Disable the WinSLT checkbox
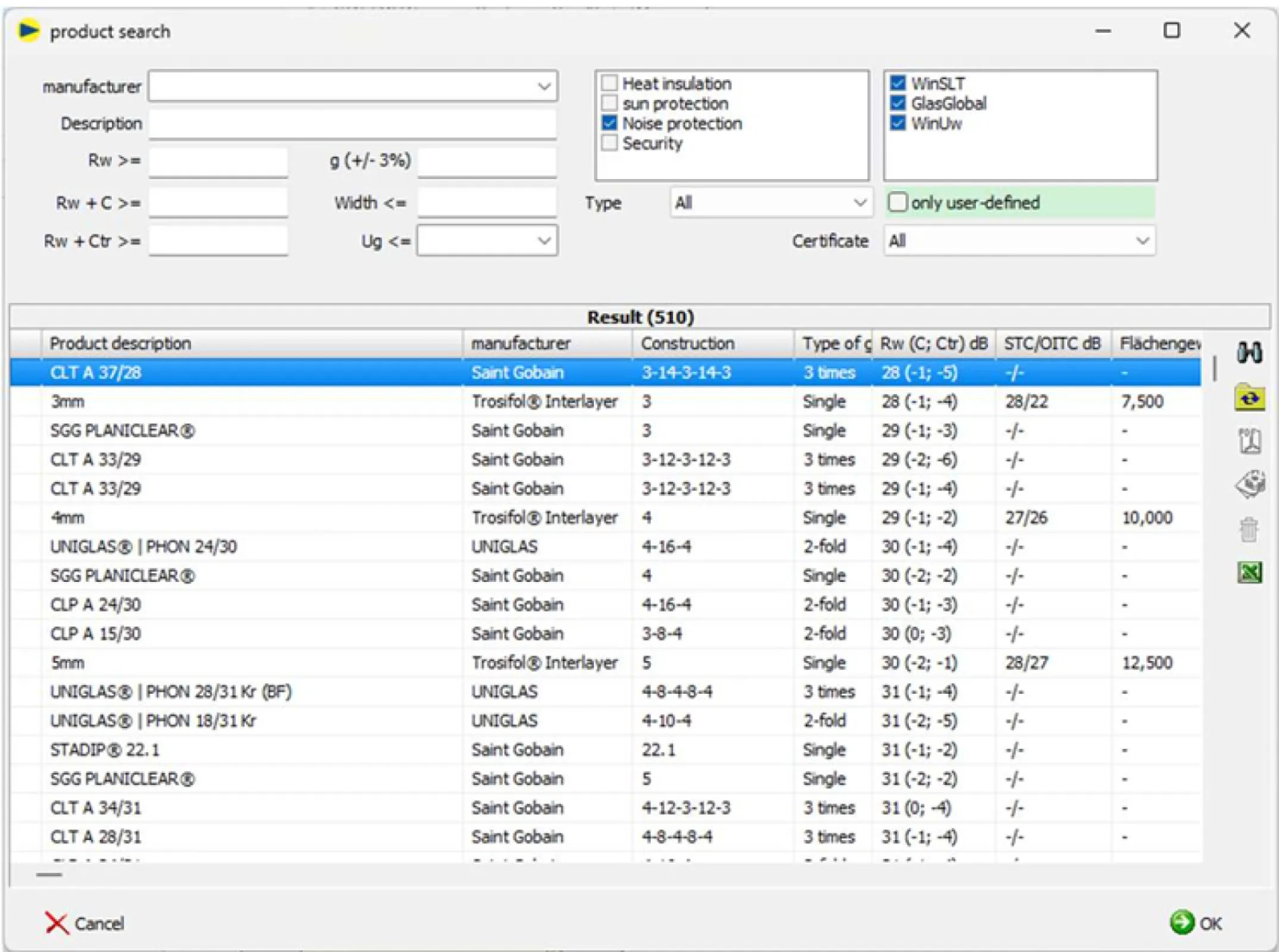 [897, 83]
